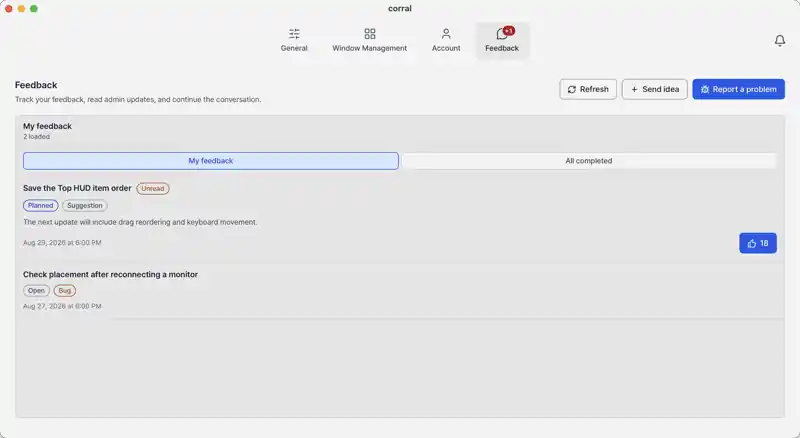The image size is (800, 438).
Task: Click the 2 loaded count text
Action: point(36,137)
